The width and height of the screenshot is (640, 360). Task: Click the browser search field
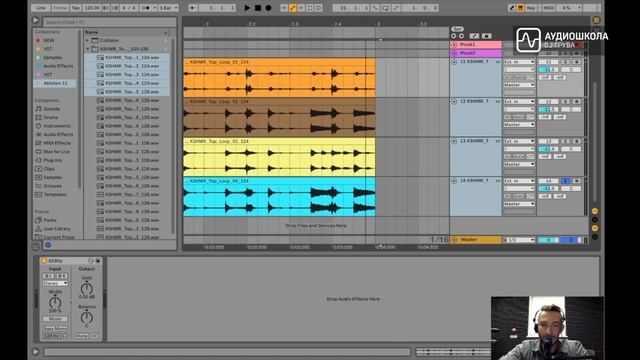click(x=109, y=22)
